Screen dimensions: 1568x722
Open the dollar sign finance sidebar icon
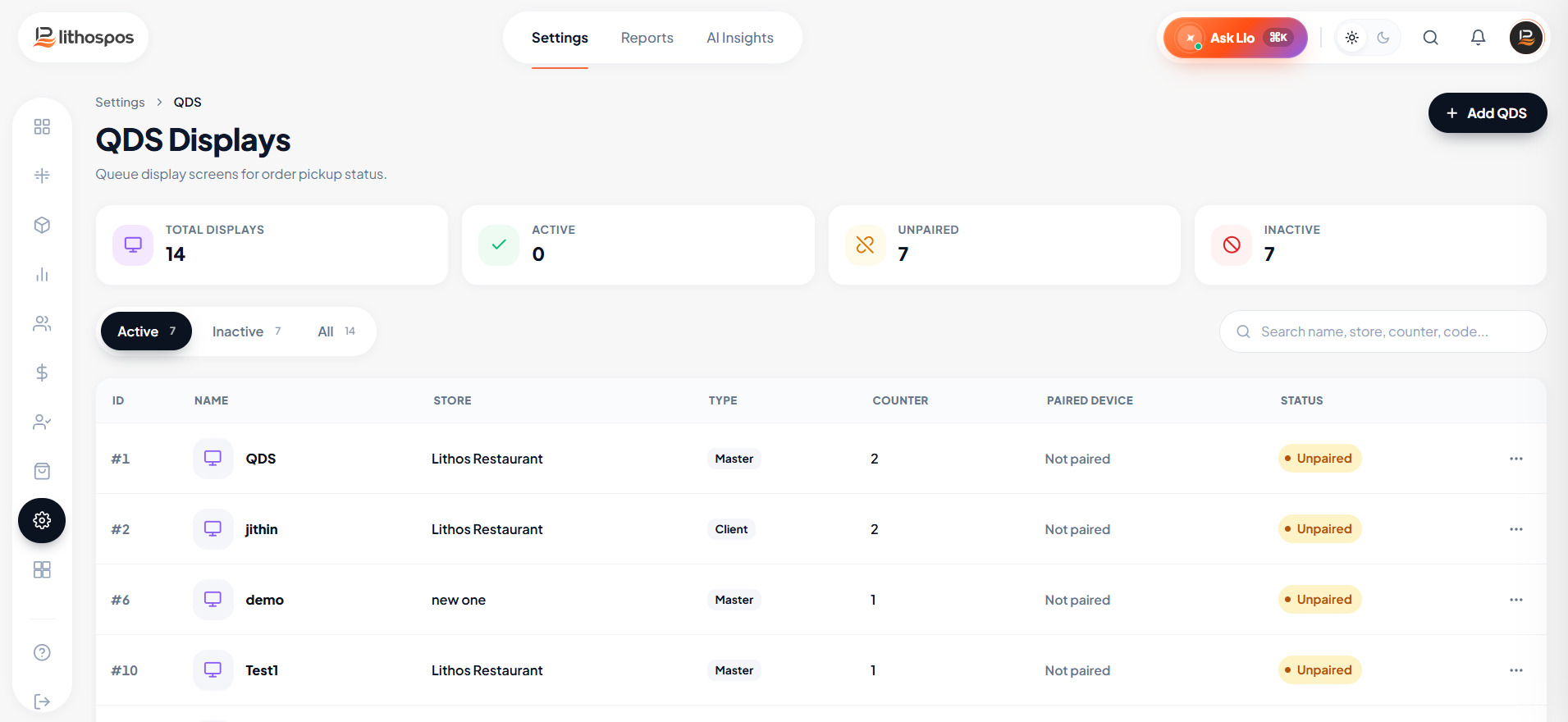pos(42,372)
